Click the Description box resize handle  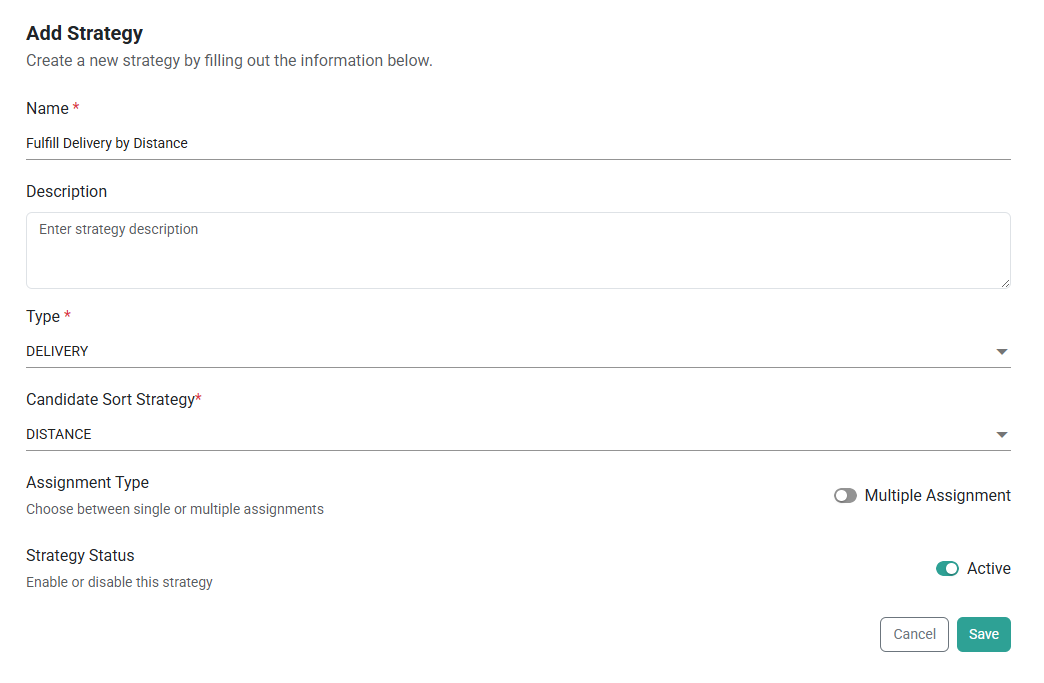(x=1005, y=283)
